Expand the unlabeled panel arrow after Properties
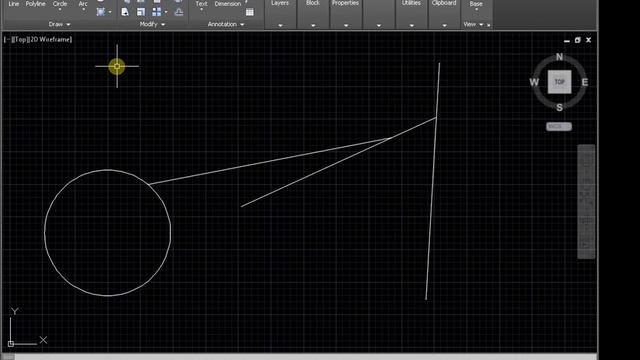 pyautogui.click(x=379, y=25)
